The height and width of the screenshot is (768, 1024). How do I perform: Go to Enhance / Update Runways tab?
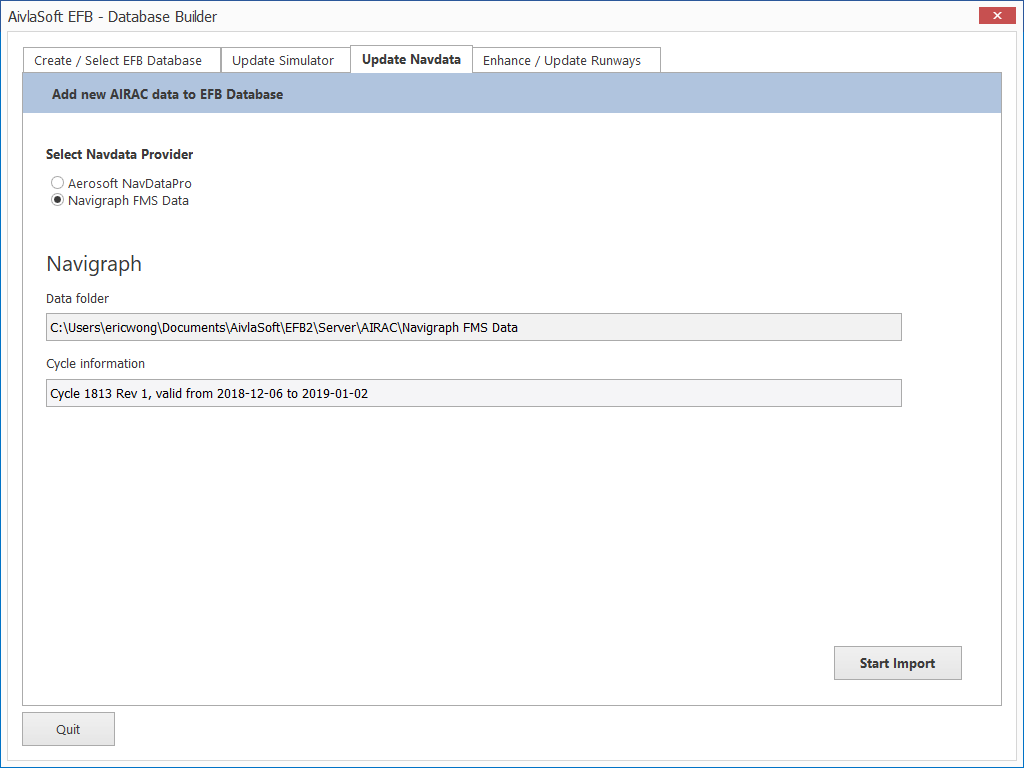(x=566, y=60)
